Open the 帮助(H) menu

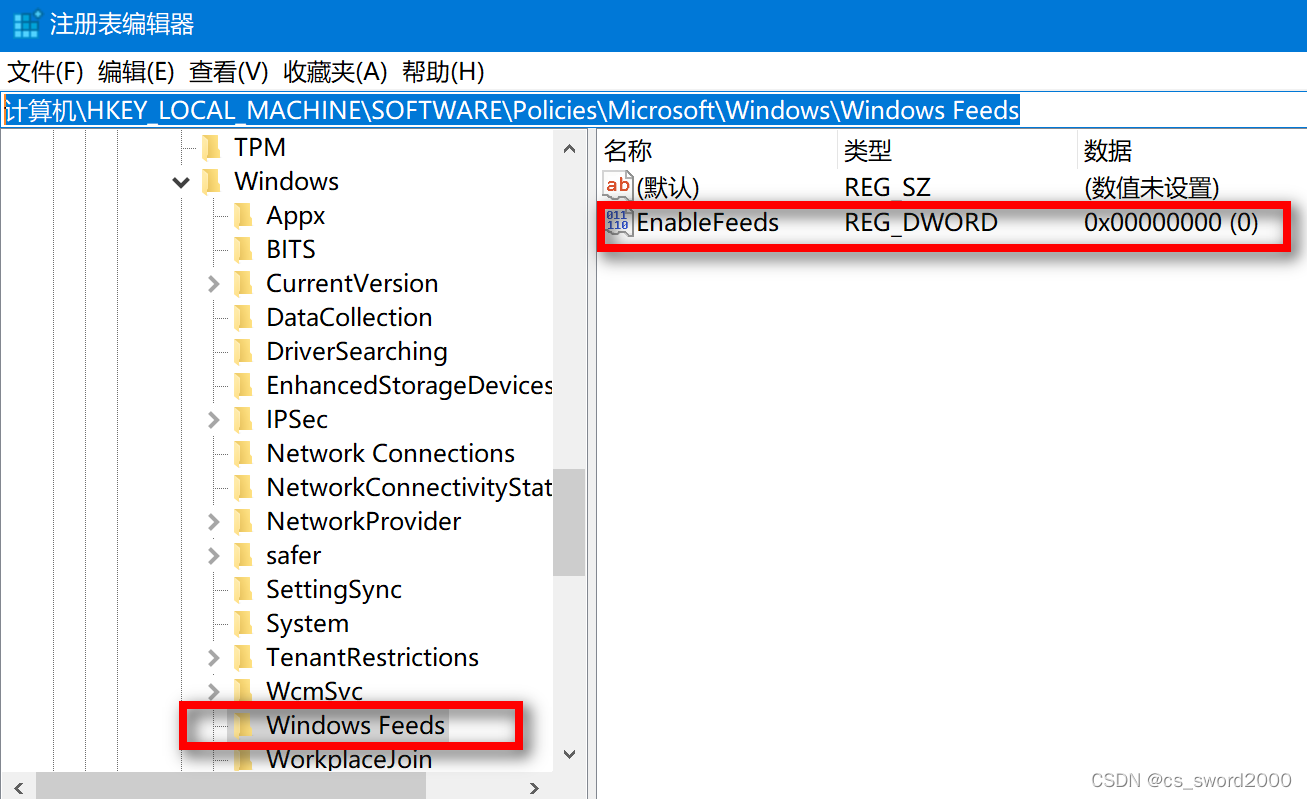click(443, 72)
